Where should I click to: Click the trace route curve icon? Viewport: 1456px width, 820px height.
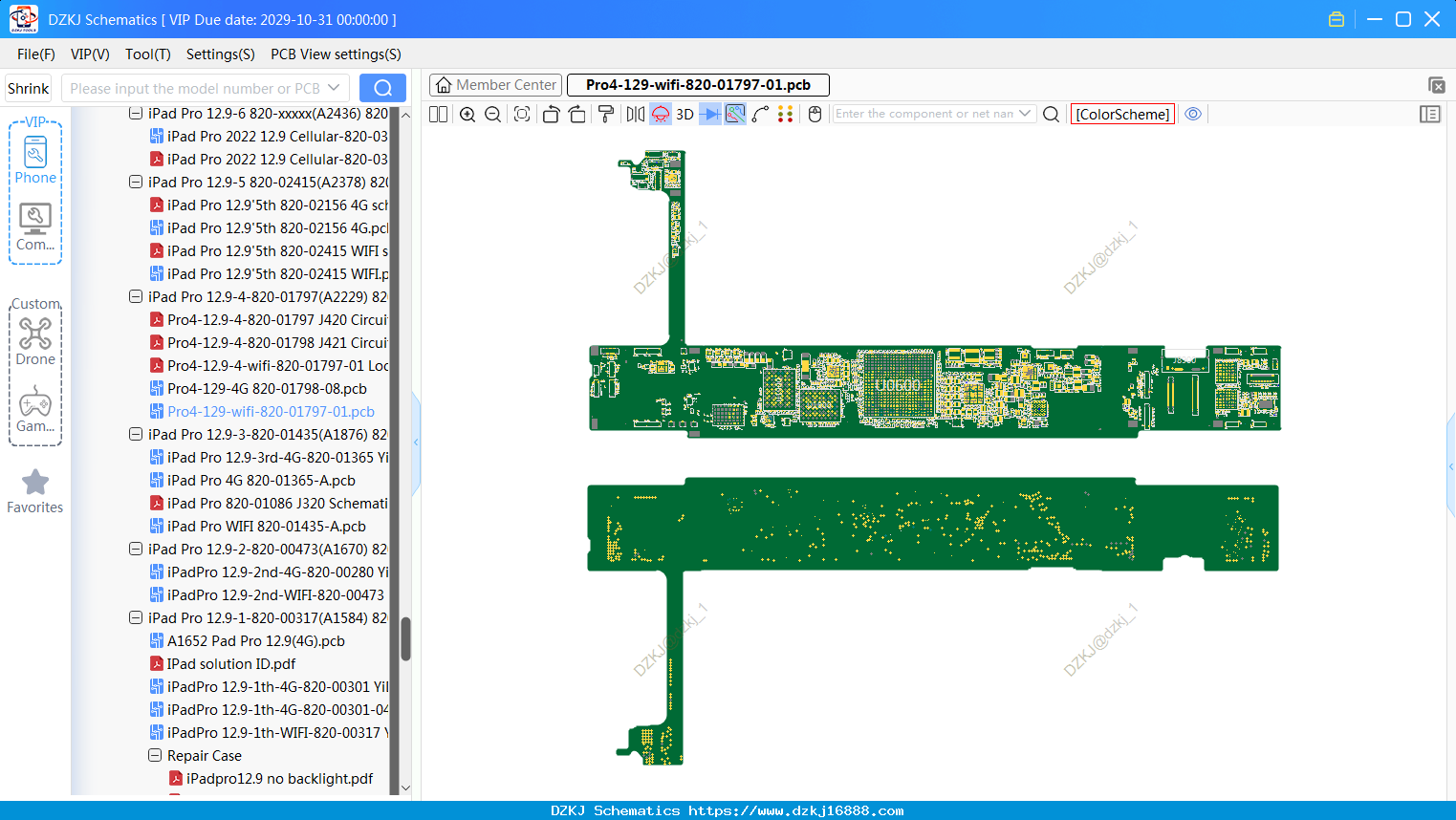click(x=761, y=114)
